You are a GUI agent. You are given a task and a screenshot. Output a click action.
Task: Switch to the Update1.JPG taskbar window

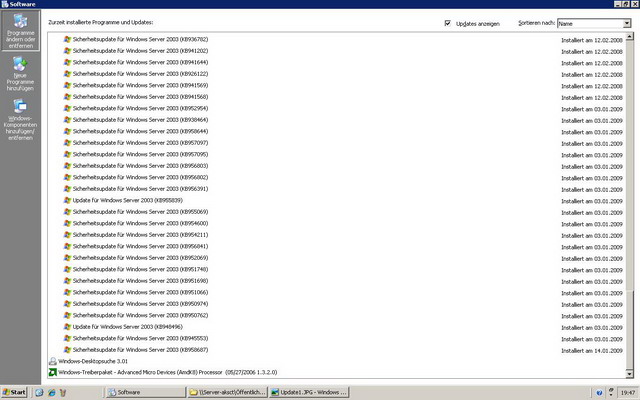(309, 392)
